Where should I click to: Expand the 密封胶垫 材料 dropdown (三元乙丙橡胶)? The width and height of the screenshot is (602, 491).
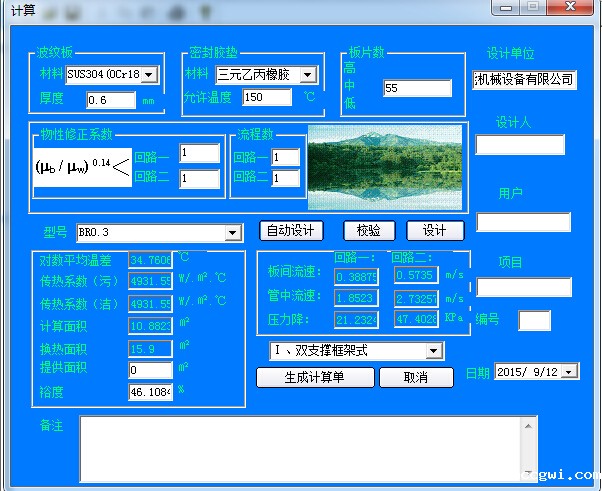(x=307, y=75)
